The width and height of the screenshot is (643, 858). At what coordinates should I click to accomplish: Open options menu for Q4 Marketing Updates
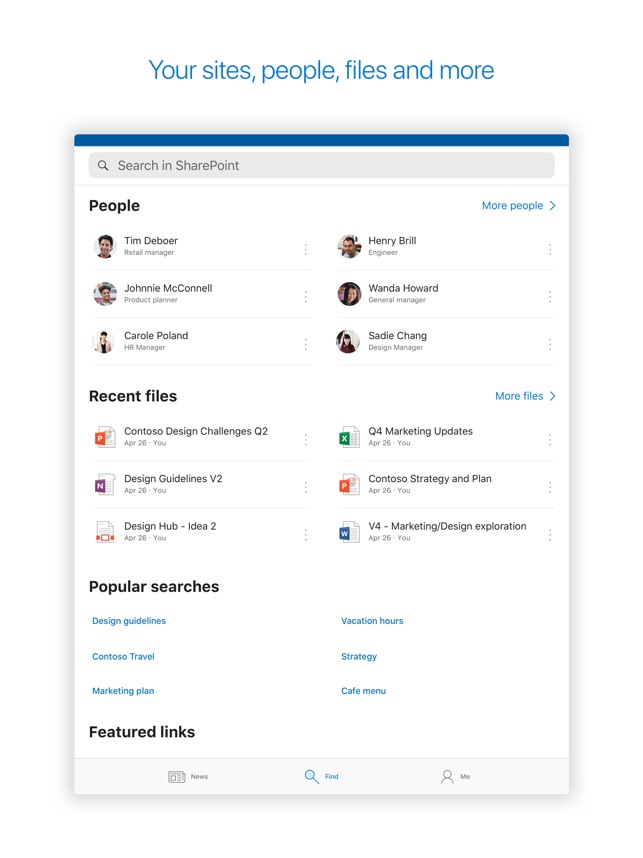point(550,440)
